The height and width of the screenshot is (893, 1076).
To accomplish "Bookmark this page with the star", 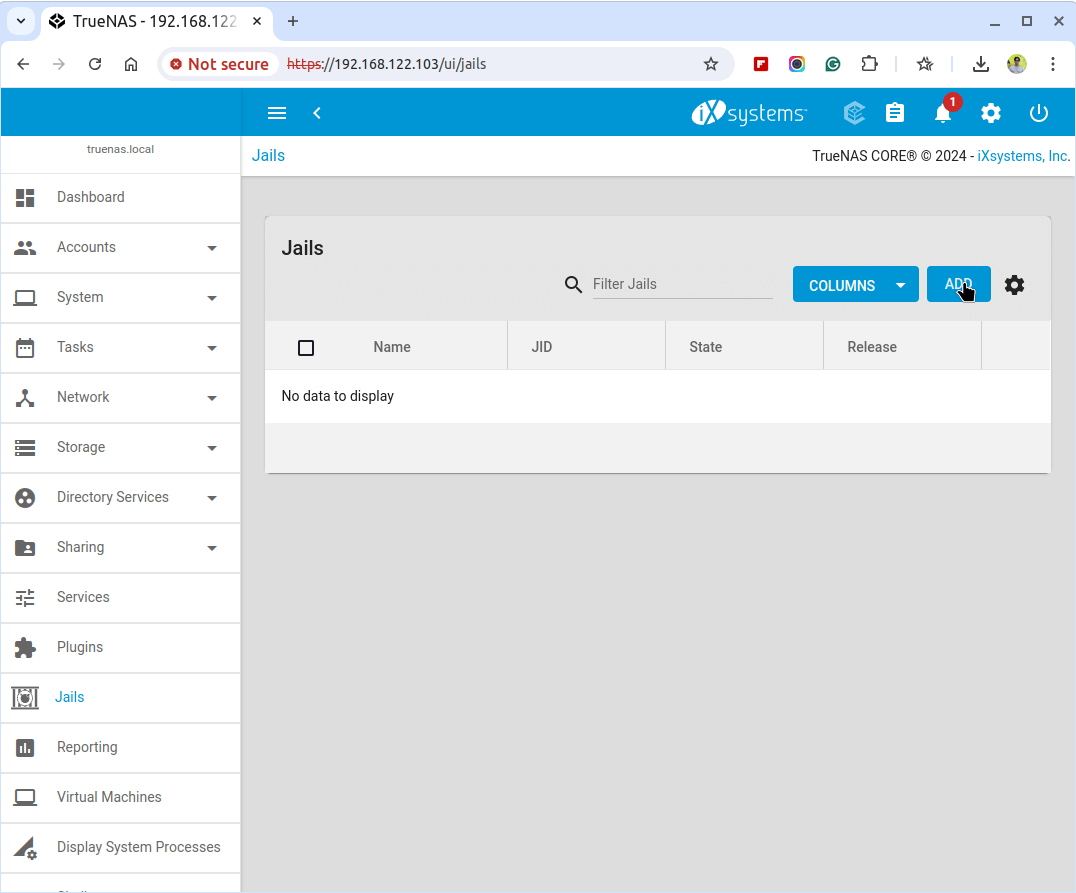I will [711, 64].
